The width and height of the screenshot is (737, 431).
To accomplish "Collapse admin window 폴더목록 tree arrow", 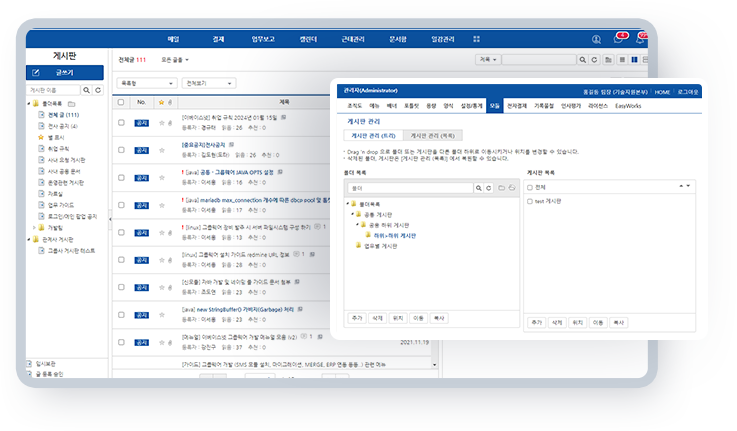I will click(348, 204).
